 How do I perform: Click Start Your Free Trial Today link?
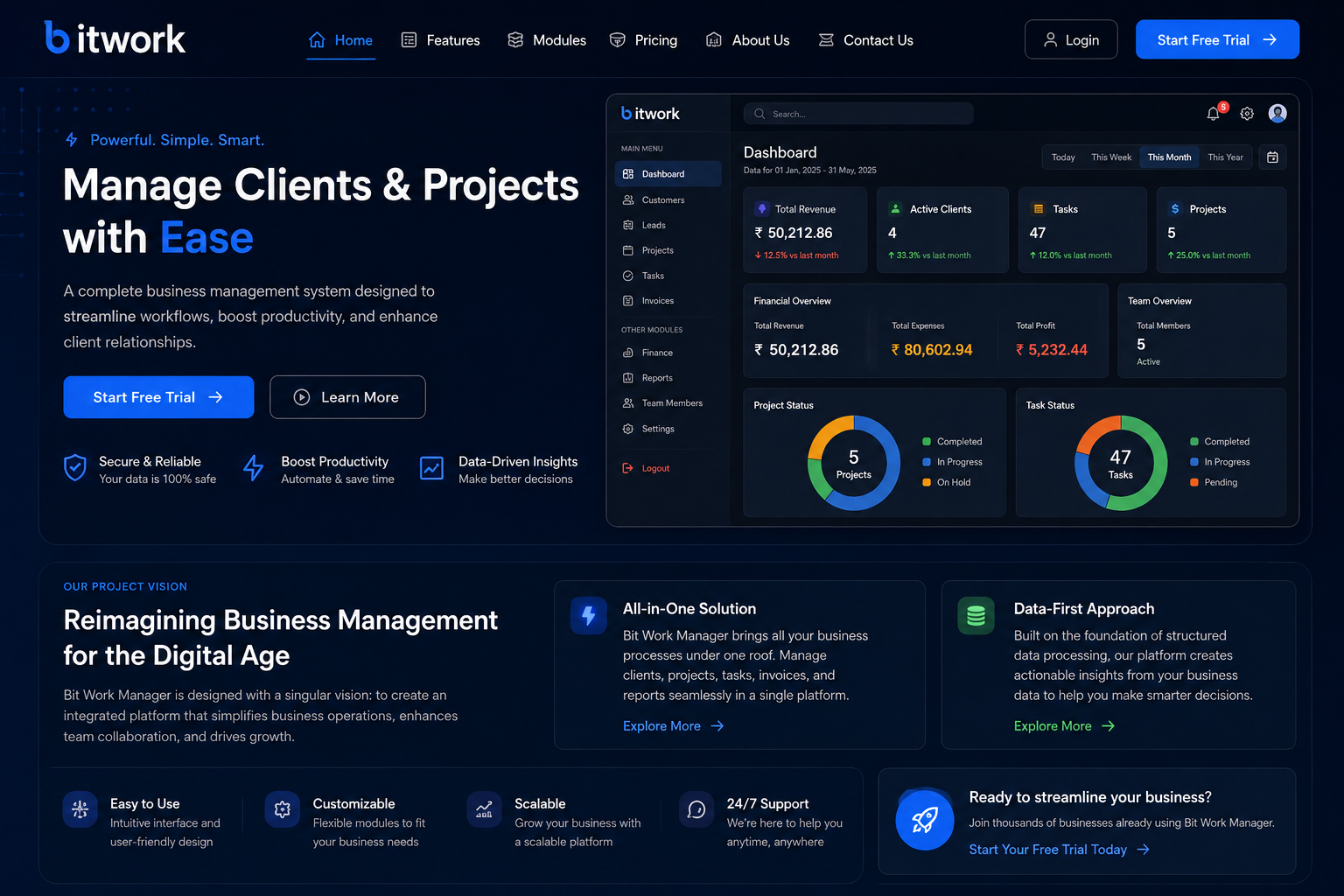[1059, 850]
